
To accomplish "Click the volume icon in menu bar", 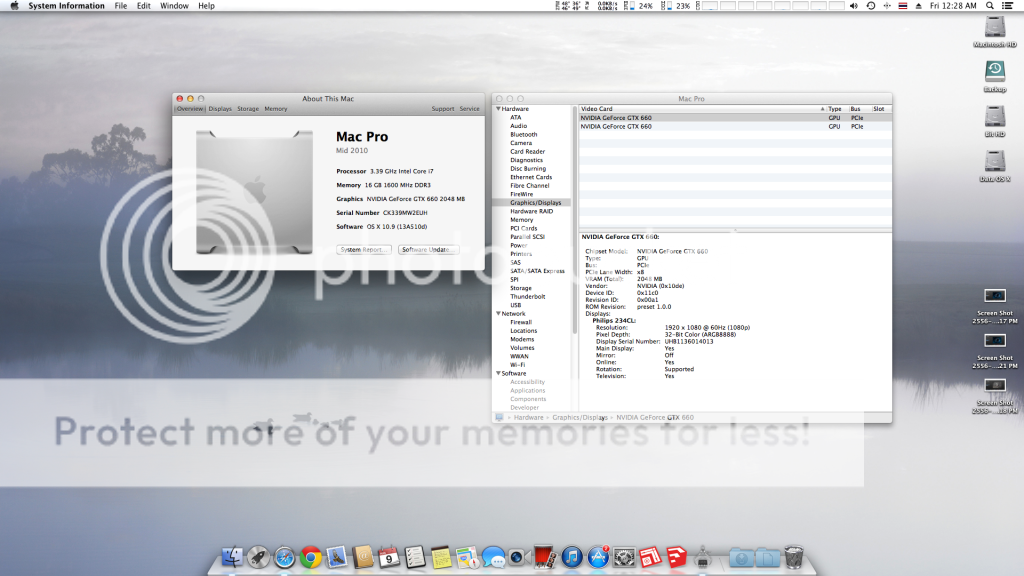I will click(854, 6).
